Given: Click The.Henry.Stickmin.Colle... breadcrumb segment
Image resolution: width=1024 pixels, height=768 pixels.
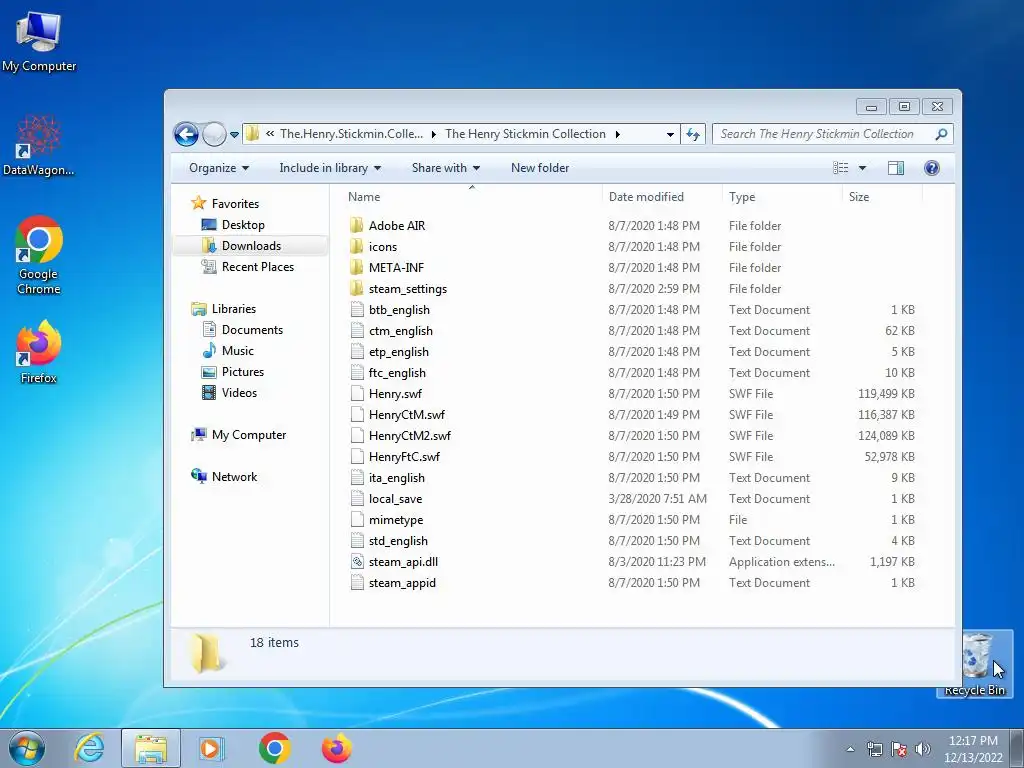Looking at the screenshot, I should pos(351,134).
